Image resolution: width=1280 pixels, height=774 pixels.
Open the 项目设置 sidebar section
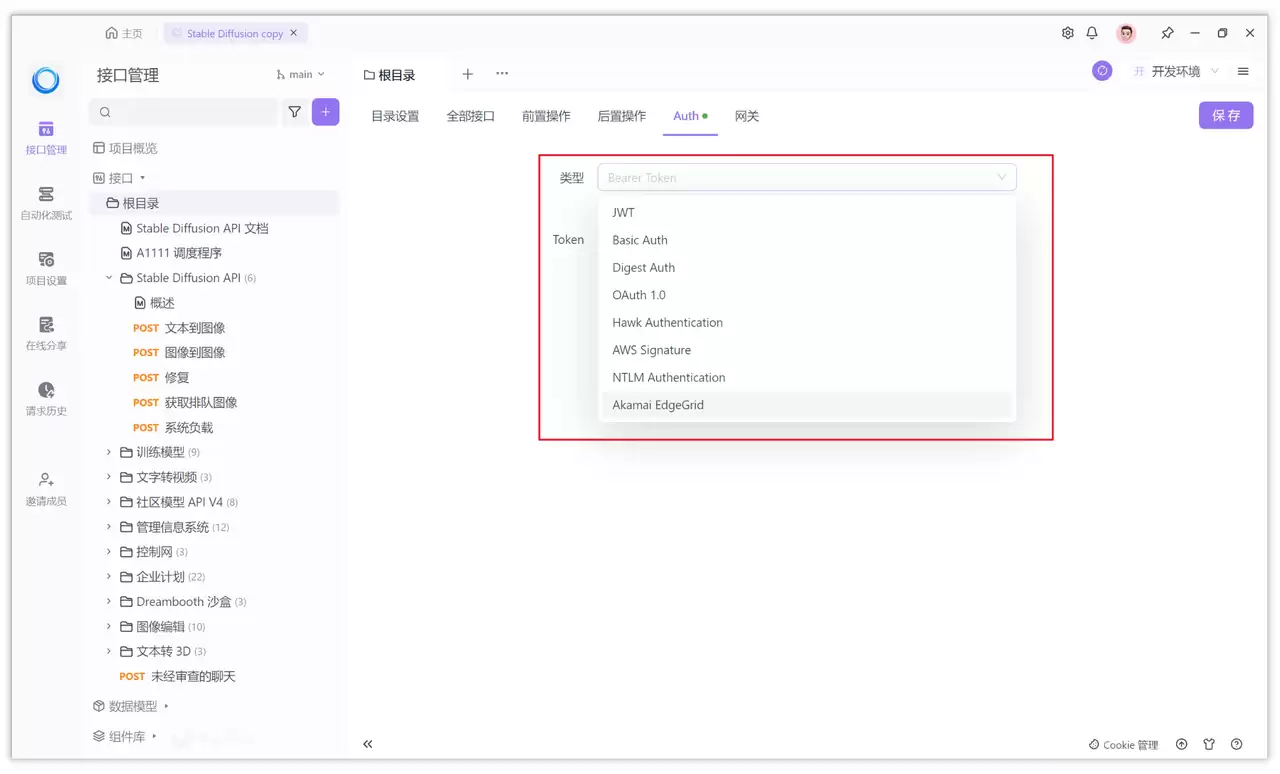click(46, 268)
